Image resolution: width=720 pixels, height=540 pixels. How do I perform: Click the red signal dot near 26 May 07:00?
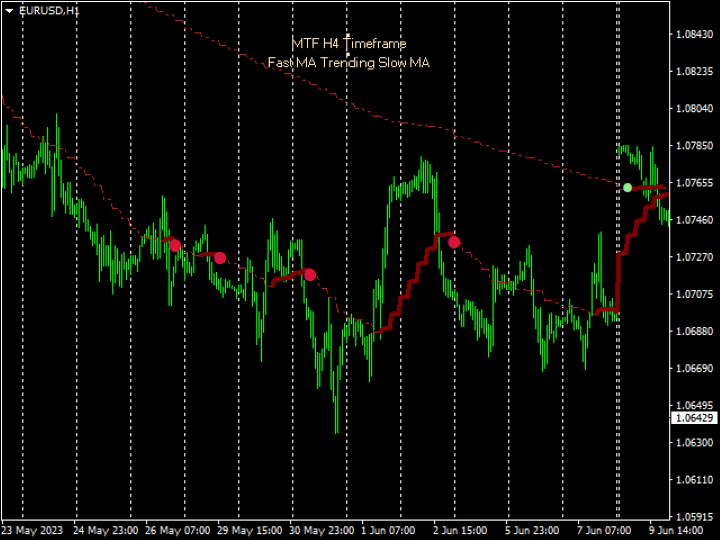pos(175,246)
